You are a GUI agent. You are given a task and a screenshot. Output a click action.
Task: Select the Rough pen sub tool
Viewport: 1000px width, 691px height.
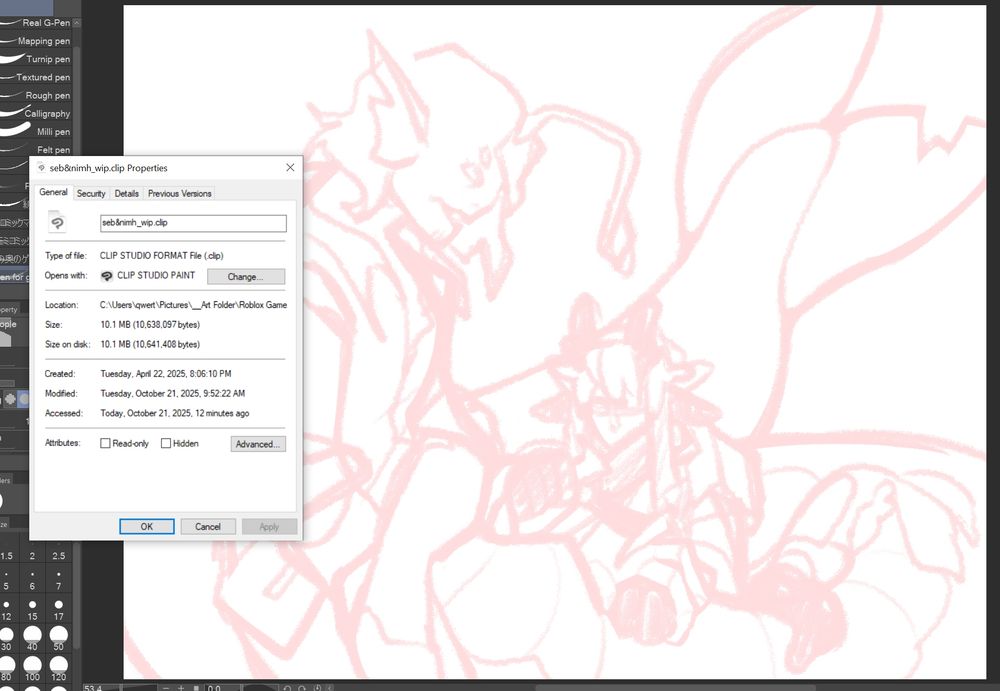(36, 95)
